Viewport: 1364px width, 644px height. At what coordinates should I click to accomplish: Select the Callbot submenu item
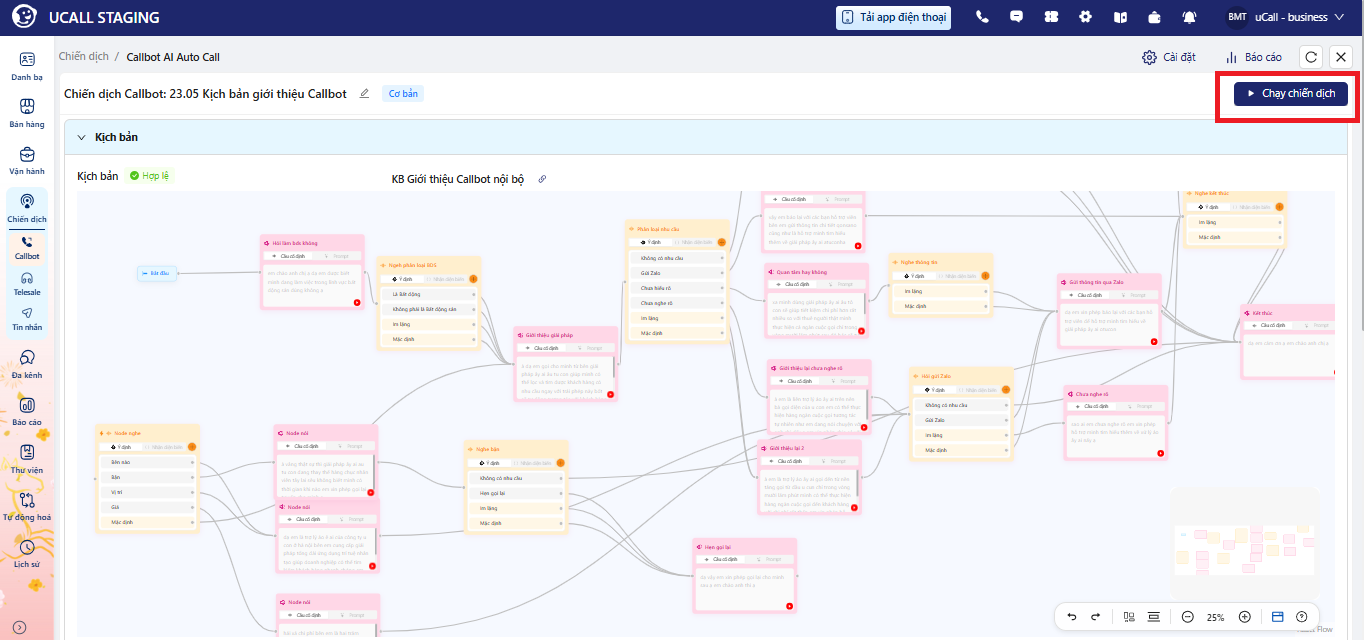click(27, 247)
